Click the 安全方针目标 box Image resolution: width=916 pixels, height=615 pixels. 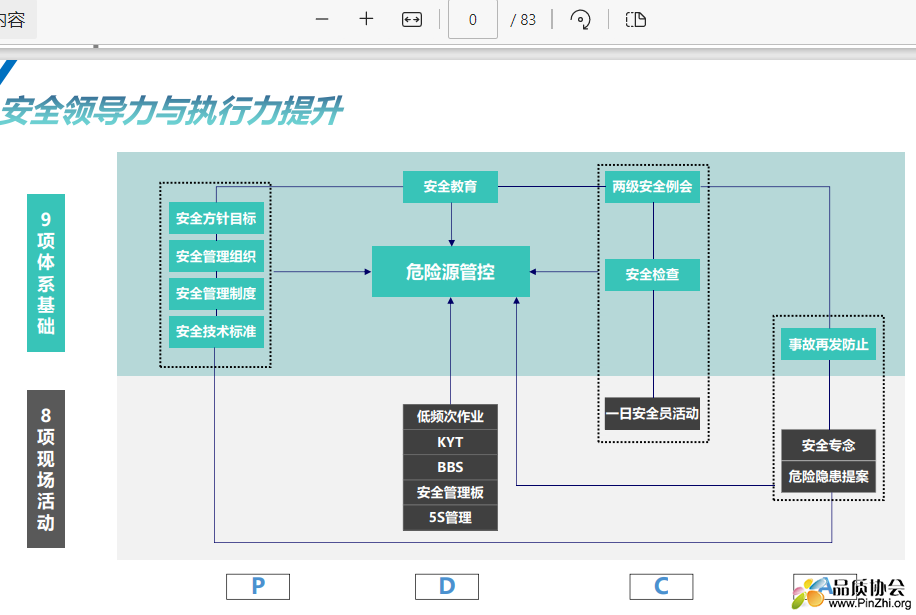pos(216,218)
